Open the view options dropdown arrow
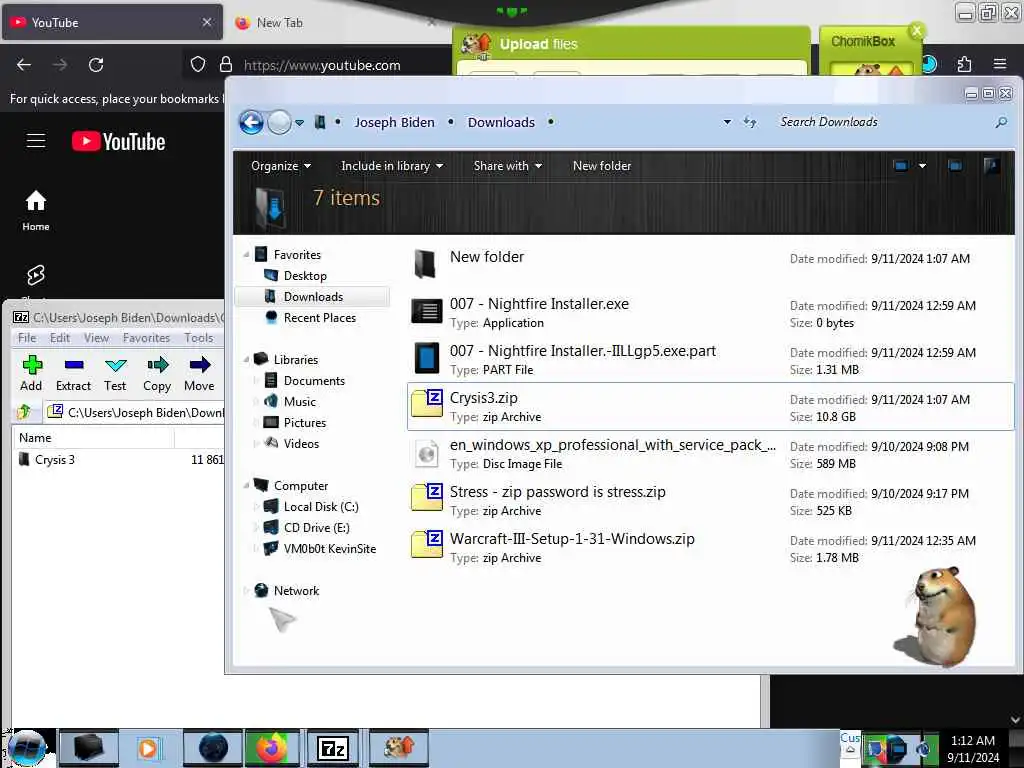1024x768 pixels. coord(922,166)
